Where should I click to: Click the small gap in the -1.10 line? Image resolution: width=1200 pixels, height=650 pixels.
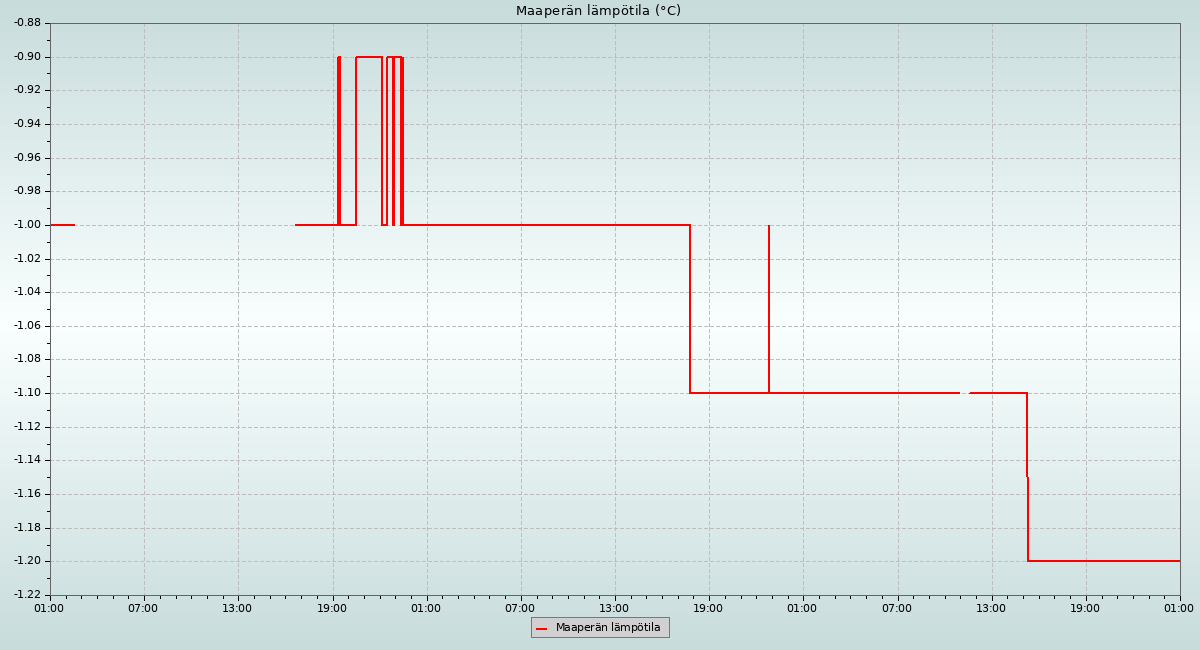tap(964, 393)
